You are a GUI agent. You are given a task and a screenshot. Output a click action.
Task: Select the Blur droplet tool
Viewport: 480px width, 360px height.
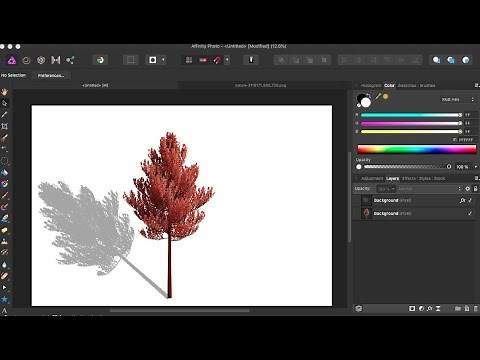pyautogui.click(x=4, y=265)
